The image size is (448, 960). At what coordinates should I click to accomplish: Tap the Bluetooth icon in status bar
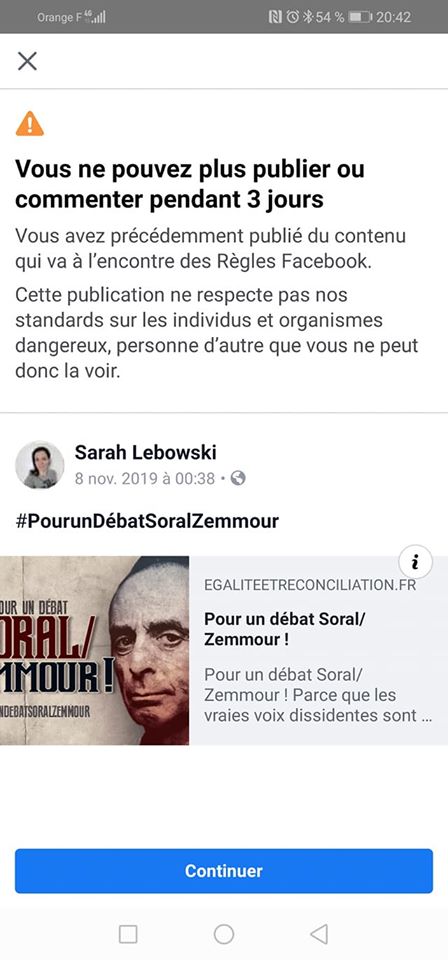point(308,17)
